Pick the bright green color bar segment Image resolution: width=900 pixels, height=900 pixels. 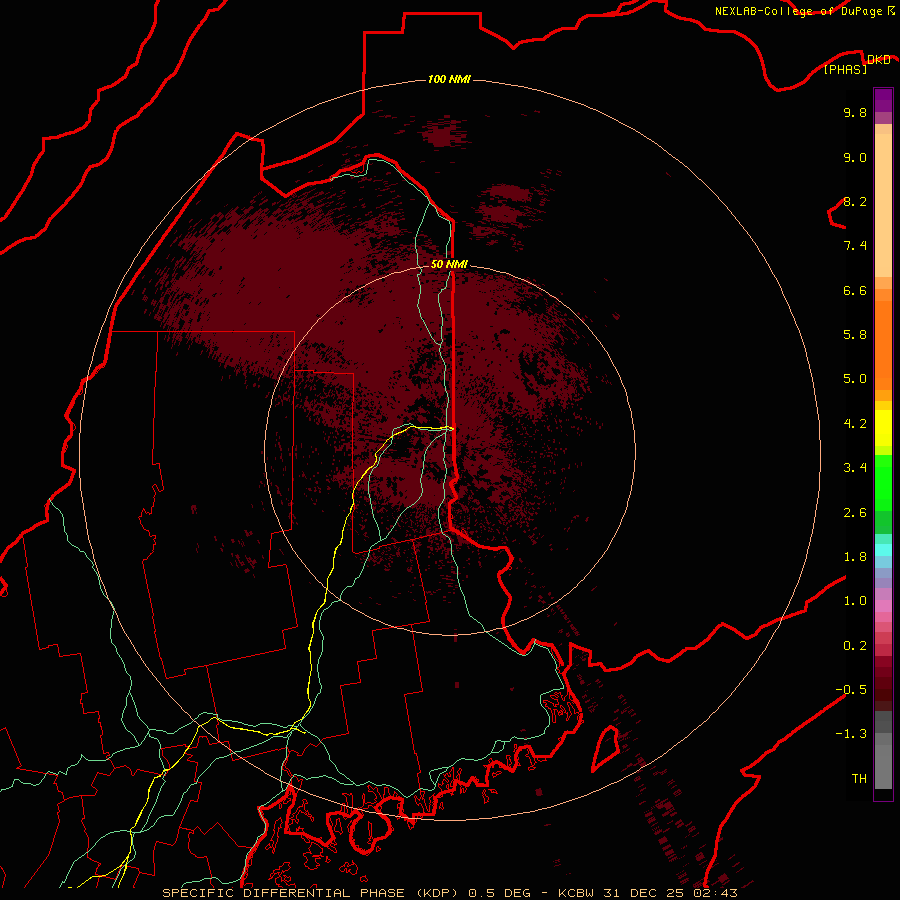883,483
